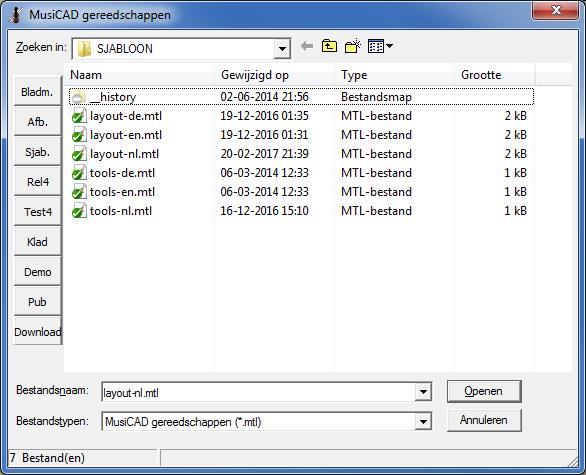
Task: Expand the Zoeken in folder dropdown
Action: coord(282,49)
